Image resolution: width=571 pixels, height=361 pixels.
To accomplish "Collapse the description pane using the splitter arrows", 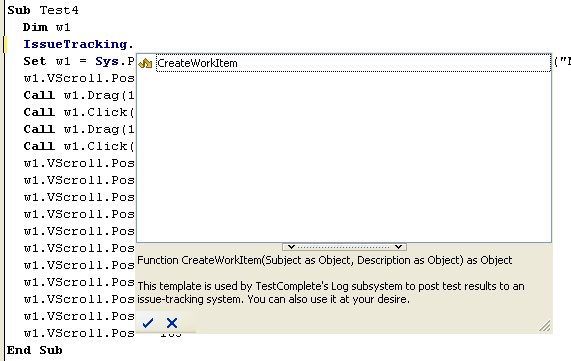I will [x=344, y=247].
